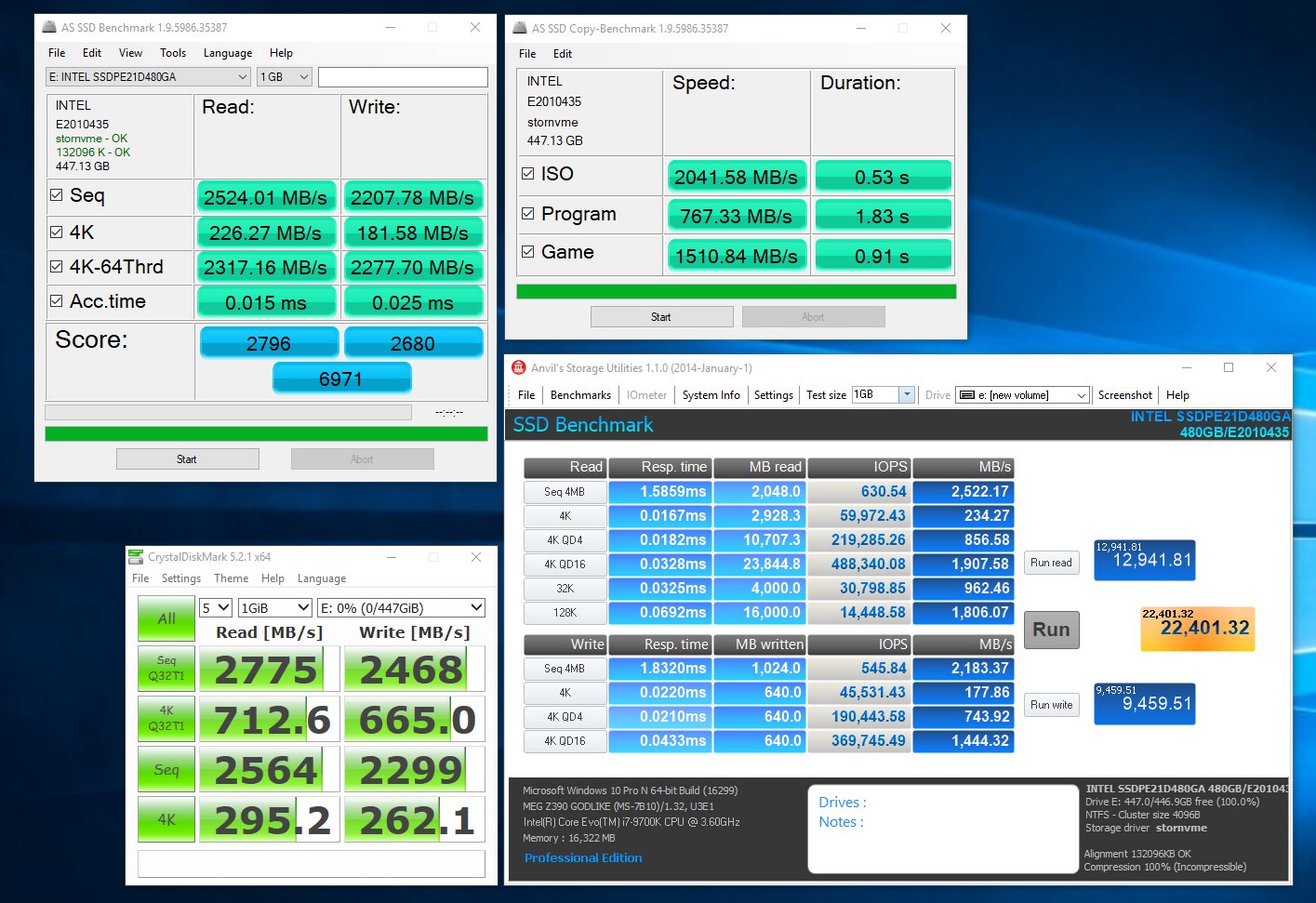Image resolution: width=1316 pixels, height=903 pixels.
Task: Toggle the Acc.time checkbox
Action: coord(57,301)
